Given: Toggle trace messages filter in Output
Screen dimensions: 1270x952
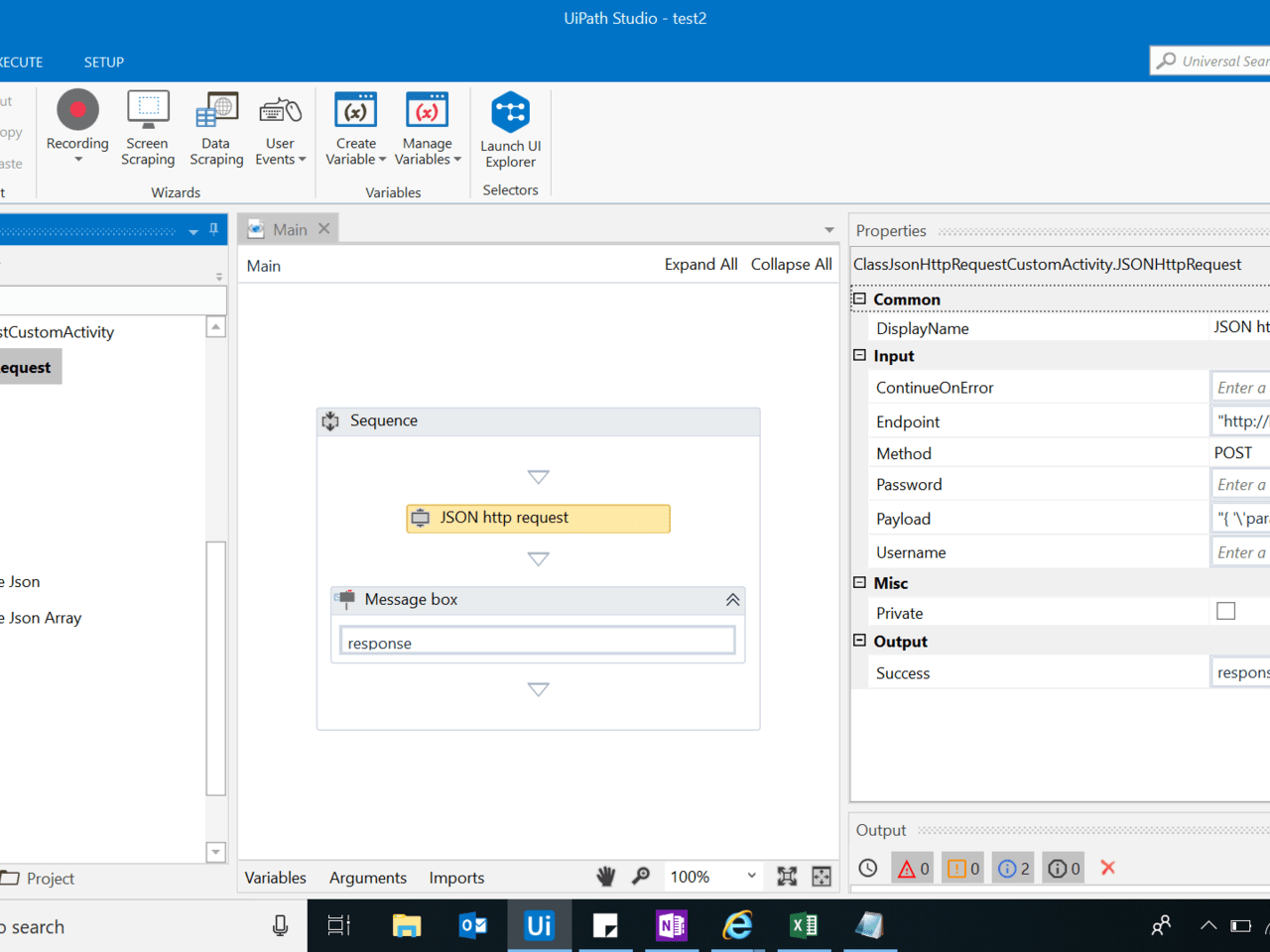Looking at the screenshot, I should click(x=1064, y=869).
